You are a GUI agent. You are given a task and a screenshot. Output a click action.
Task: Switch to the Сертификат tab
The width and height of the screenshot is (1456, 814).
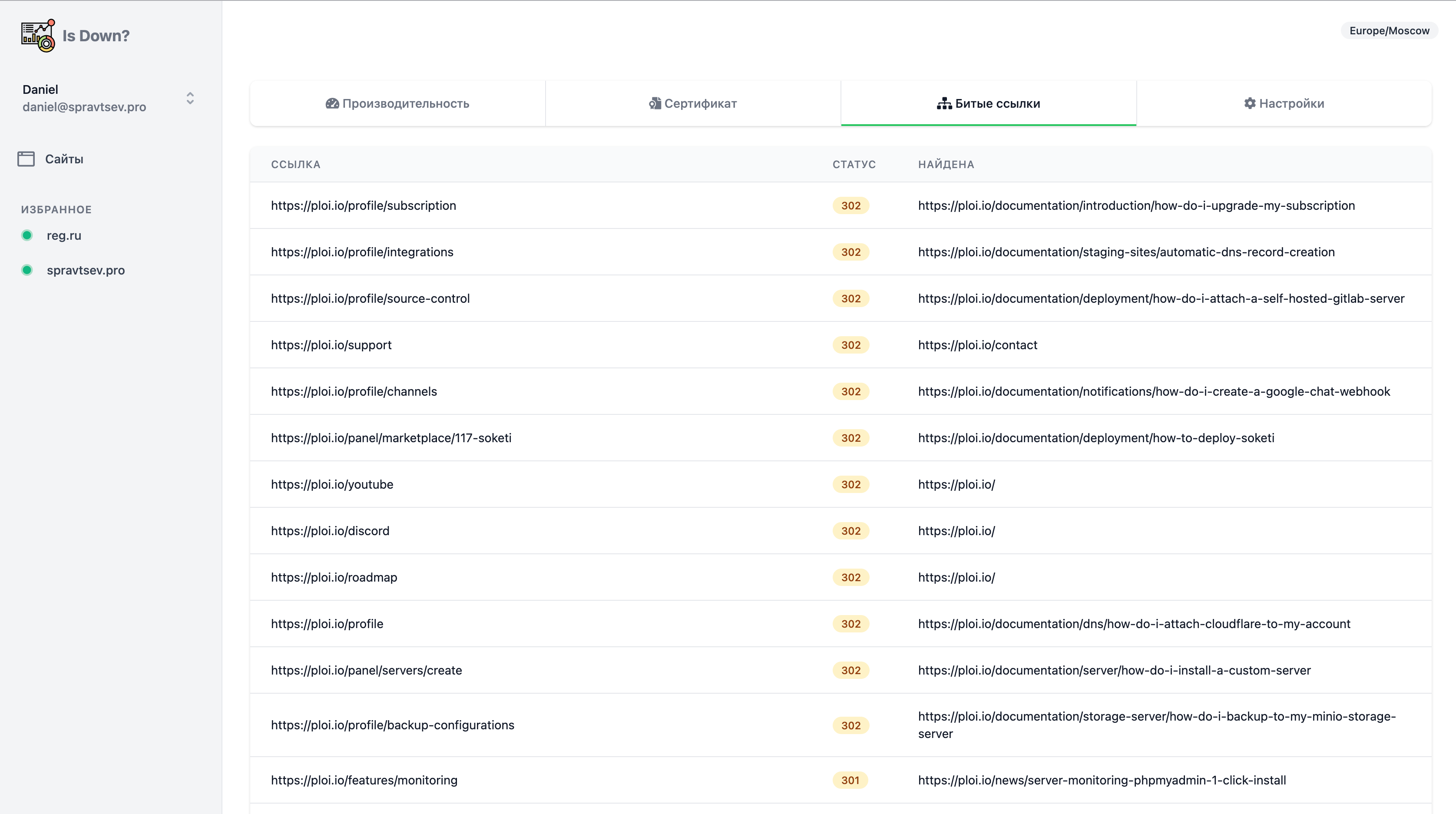tap(692, 103)
